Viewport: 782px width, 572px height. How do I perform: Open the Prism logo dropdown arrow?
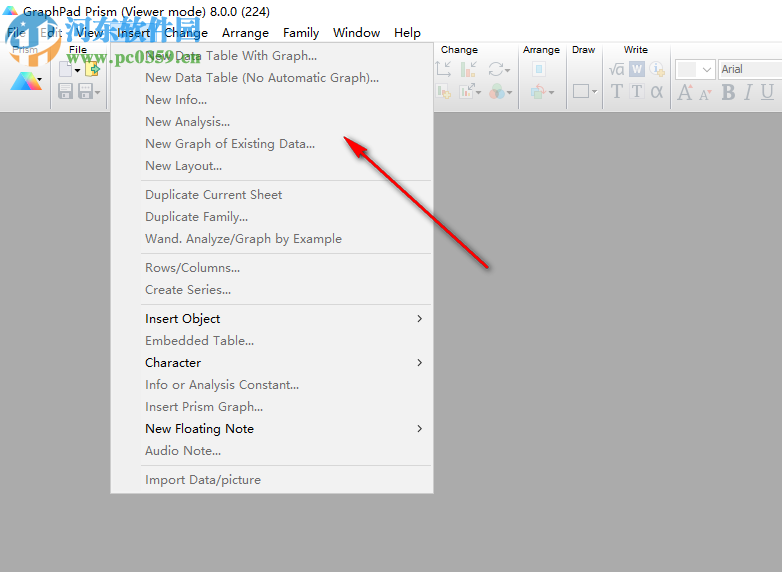click(39, 80)
